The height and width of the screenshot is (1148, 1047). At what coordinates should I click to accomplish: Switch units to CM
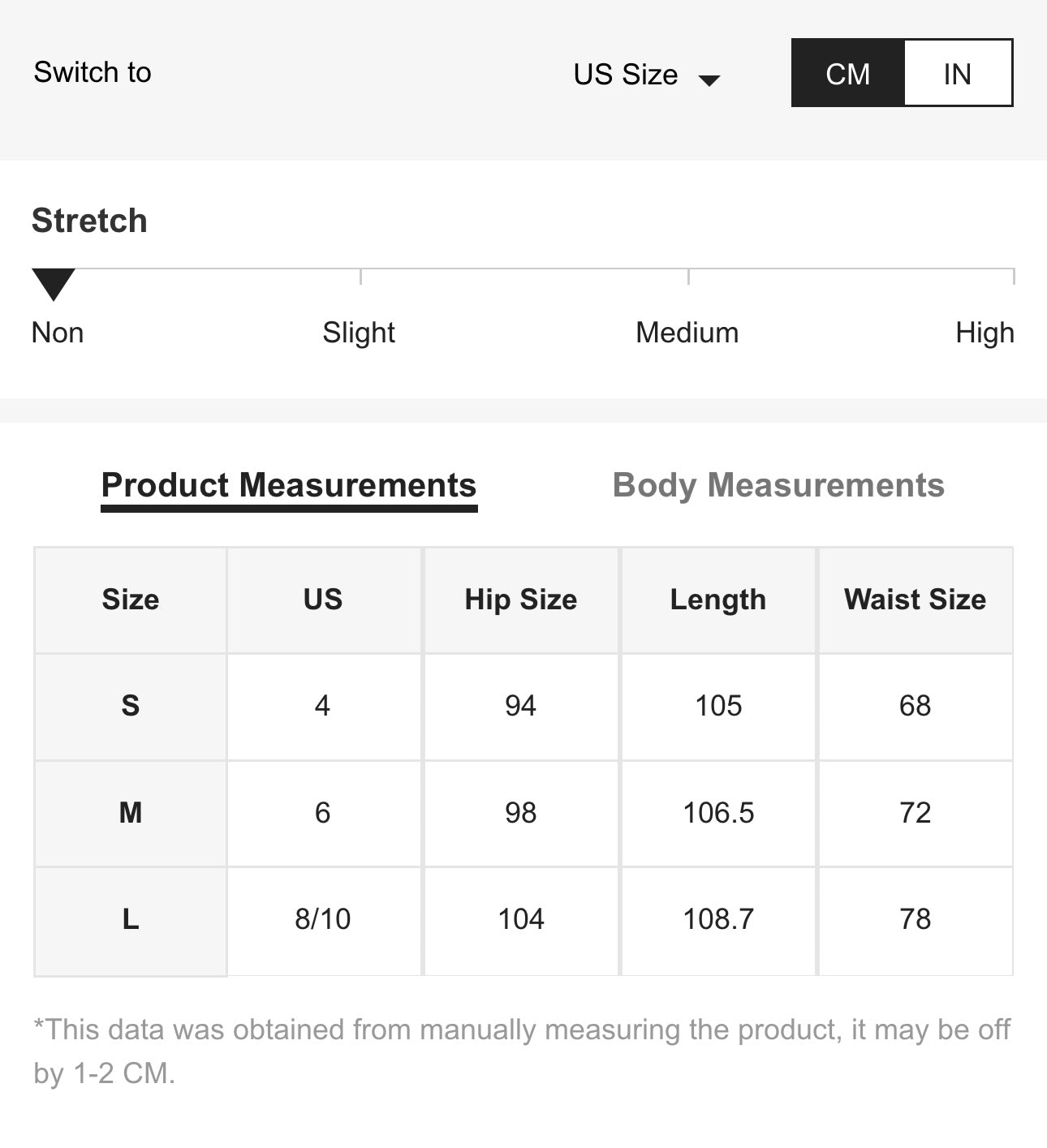(x=847, y=74)
